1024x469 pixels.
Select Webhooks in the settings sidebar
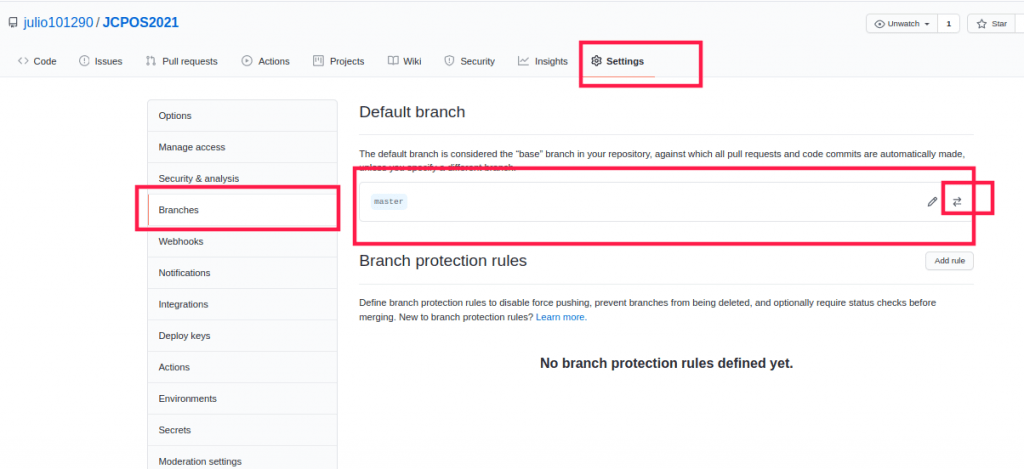coord(181,241)
